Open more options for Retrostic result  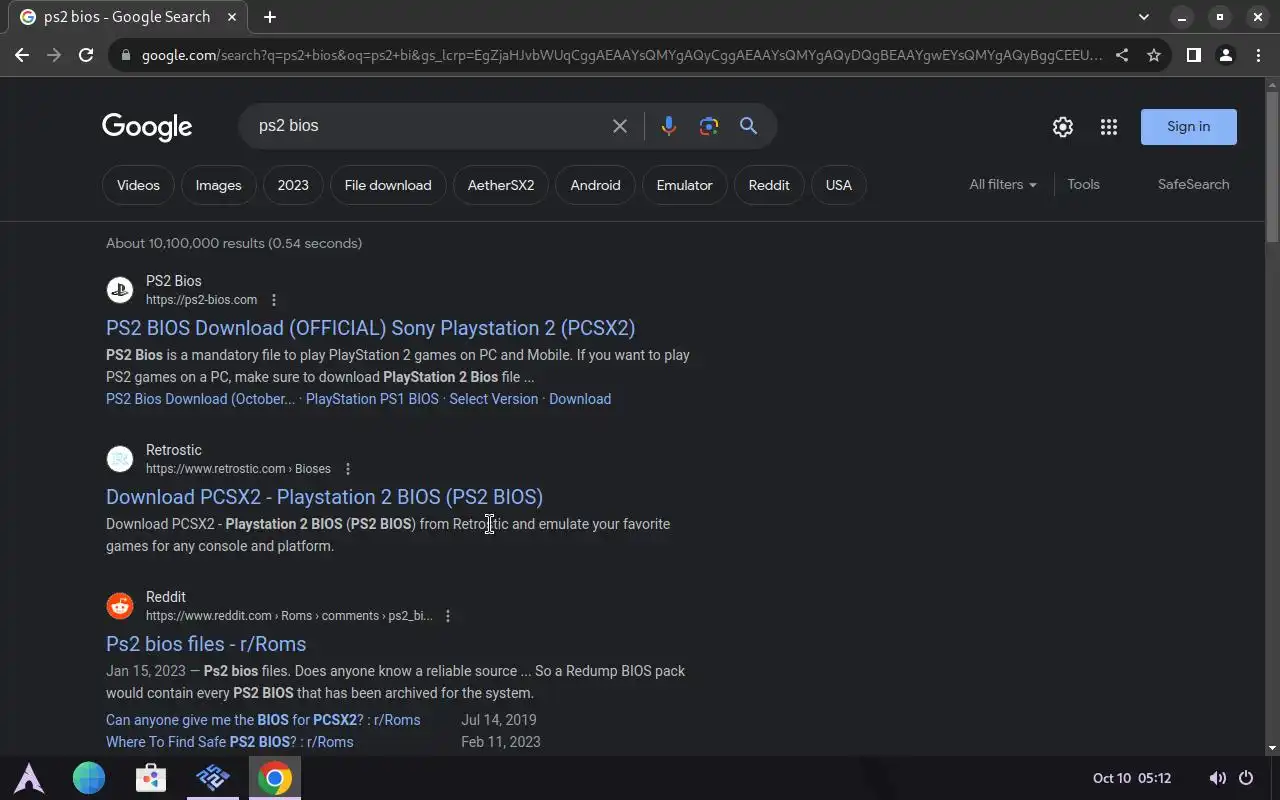point(348,469)
